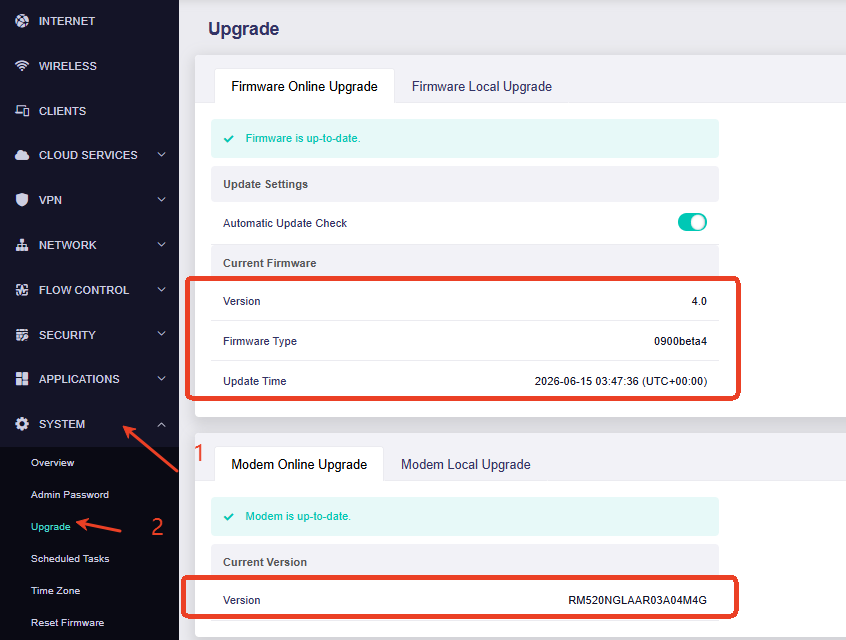Expand the VPN section chevron
The height and width of the screenshot is (640, 846).
point(161,200)
